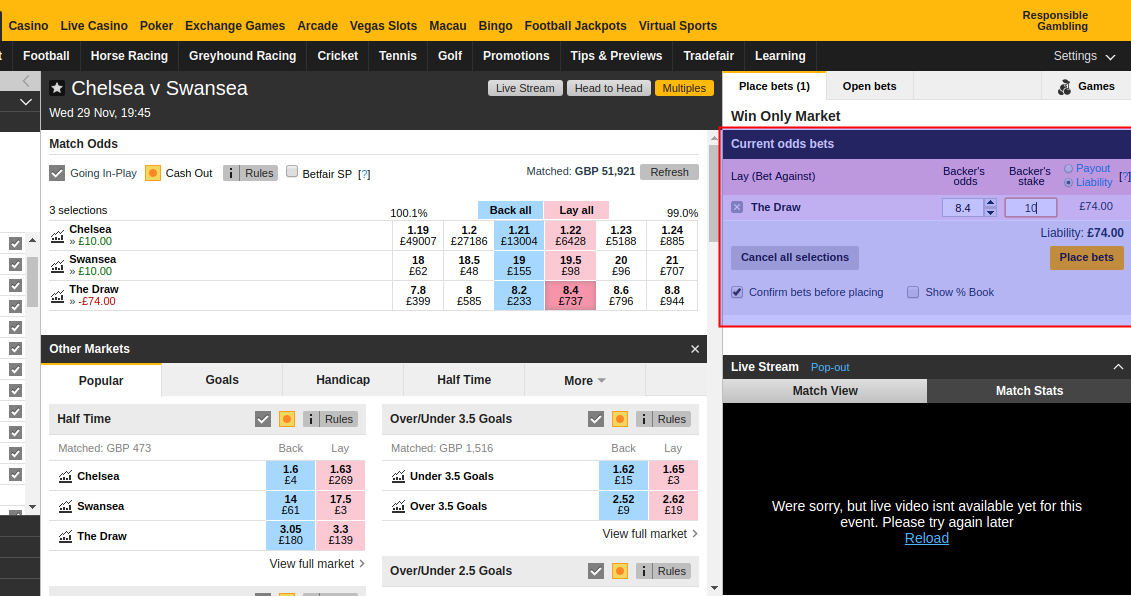
Task: Open Over/Under 3.5 Goals Rules info
Action: point(663,419)
